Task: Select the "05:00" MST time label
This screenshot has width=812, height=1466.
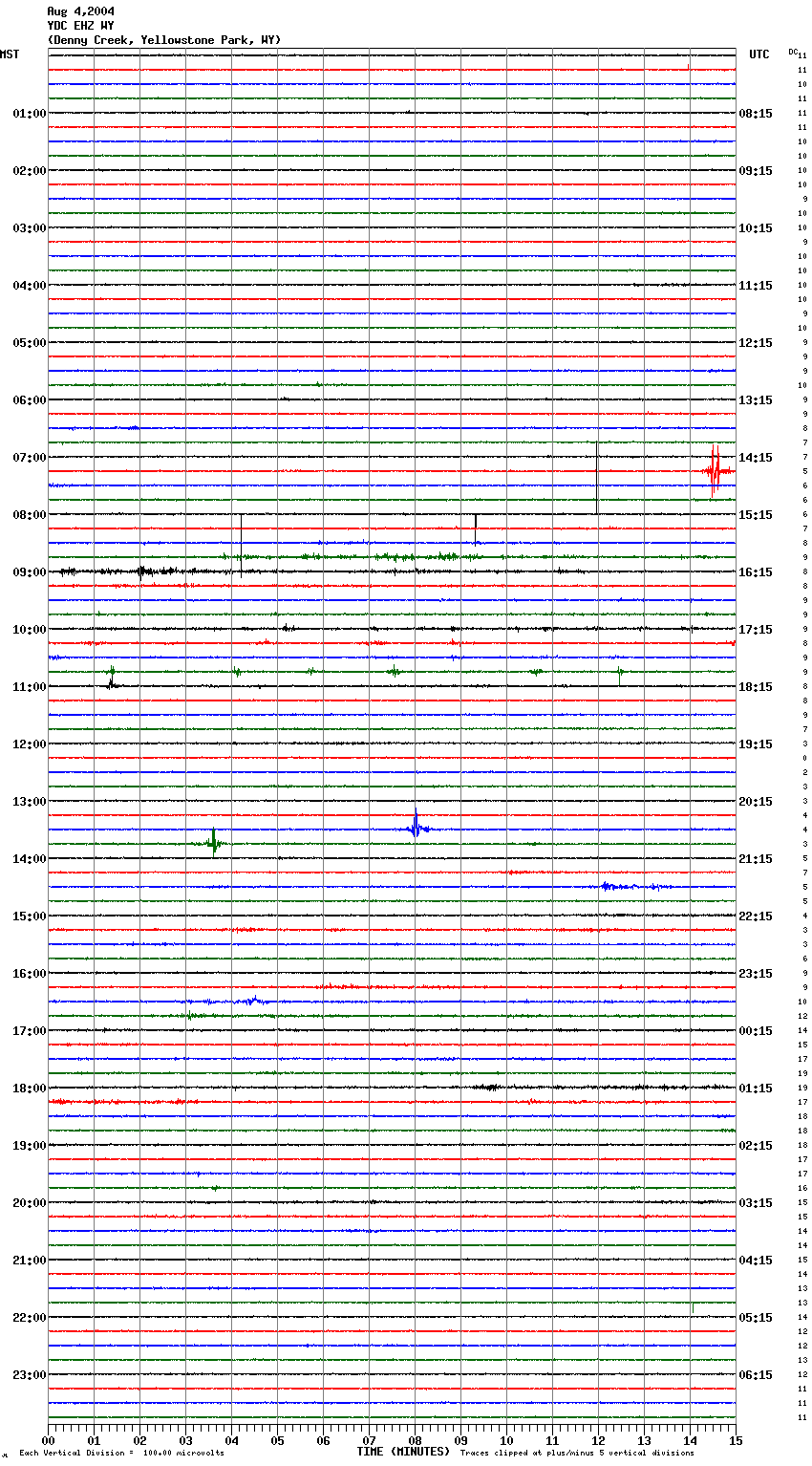Action: tap(30, 343)
